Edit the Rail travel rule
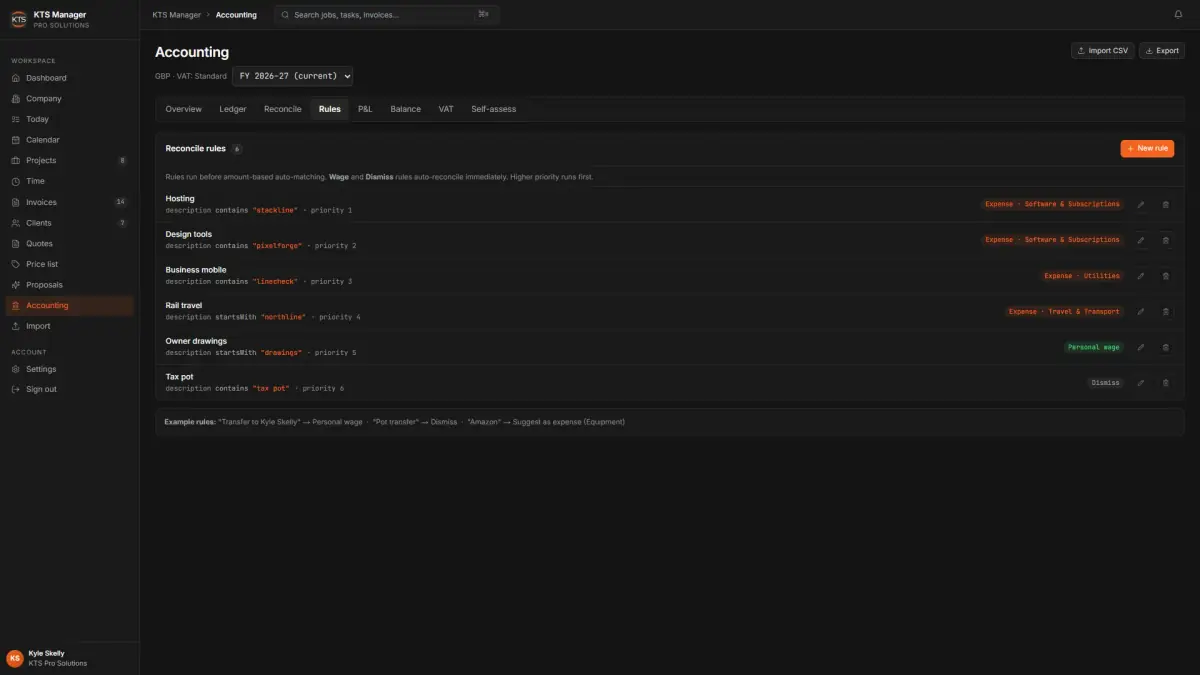 point(1141,311)
